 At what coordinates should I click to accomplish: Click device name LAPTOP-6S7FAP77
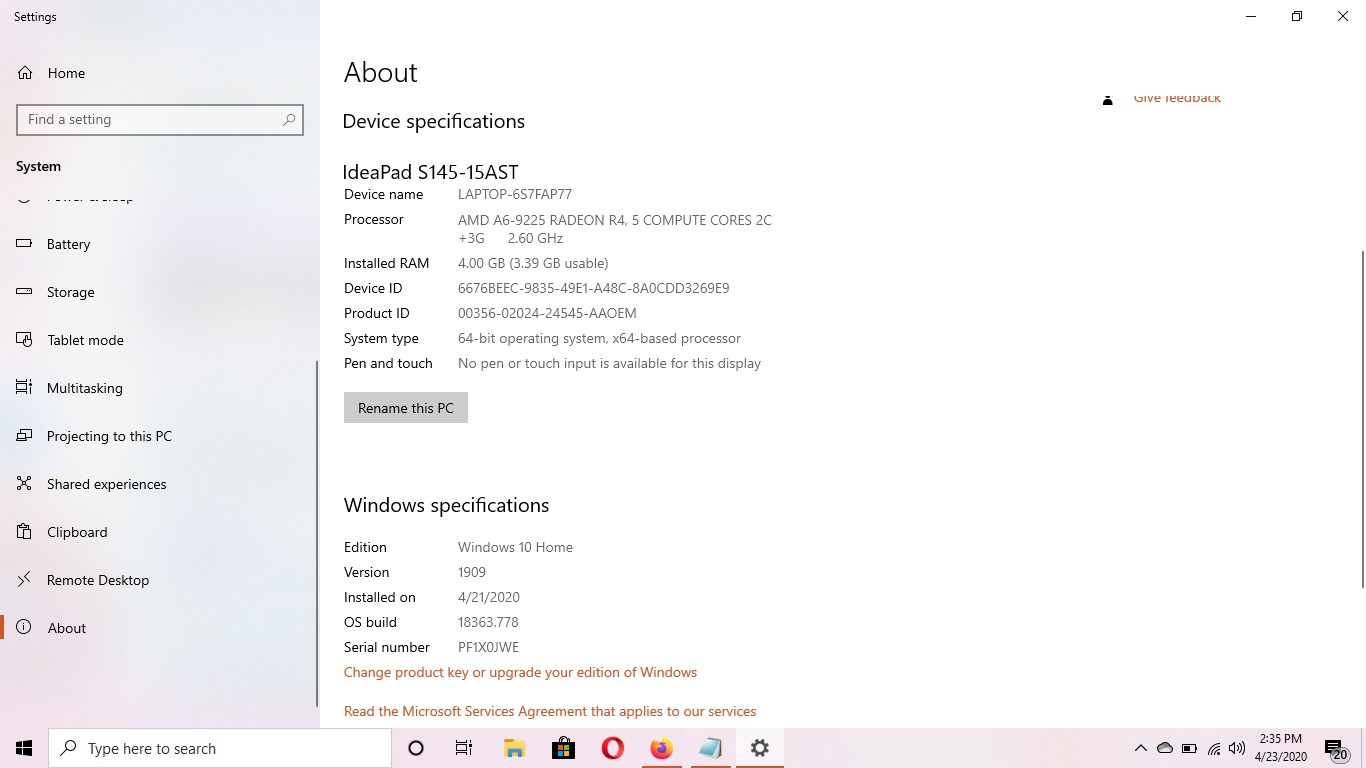tap(515, 194)
